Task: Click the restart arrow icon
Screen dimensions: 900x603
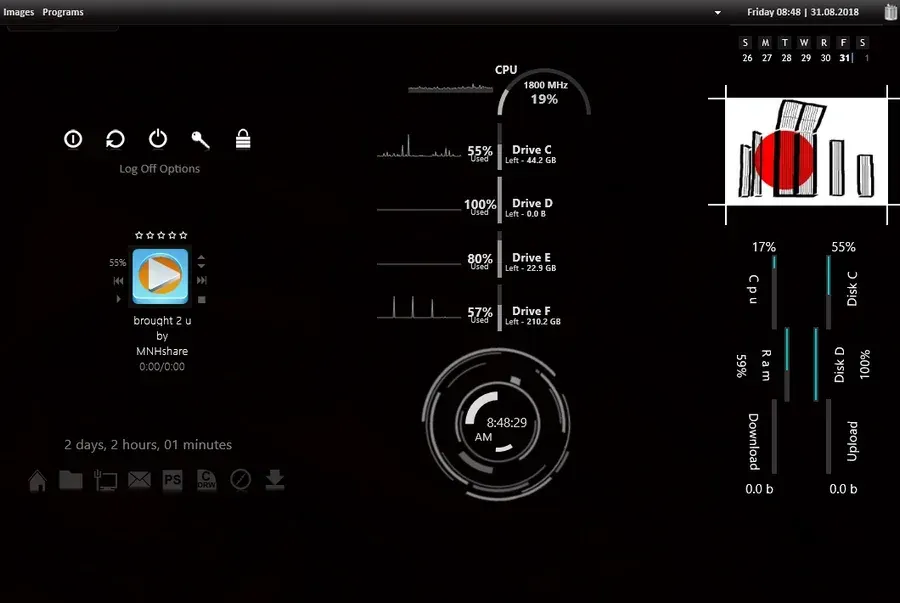Action: tap(115, 139)
